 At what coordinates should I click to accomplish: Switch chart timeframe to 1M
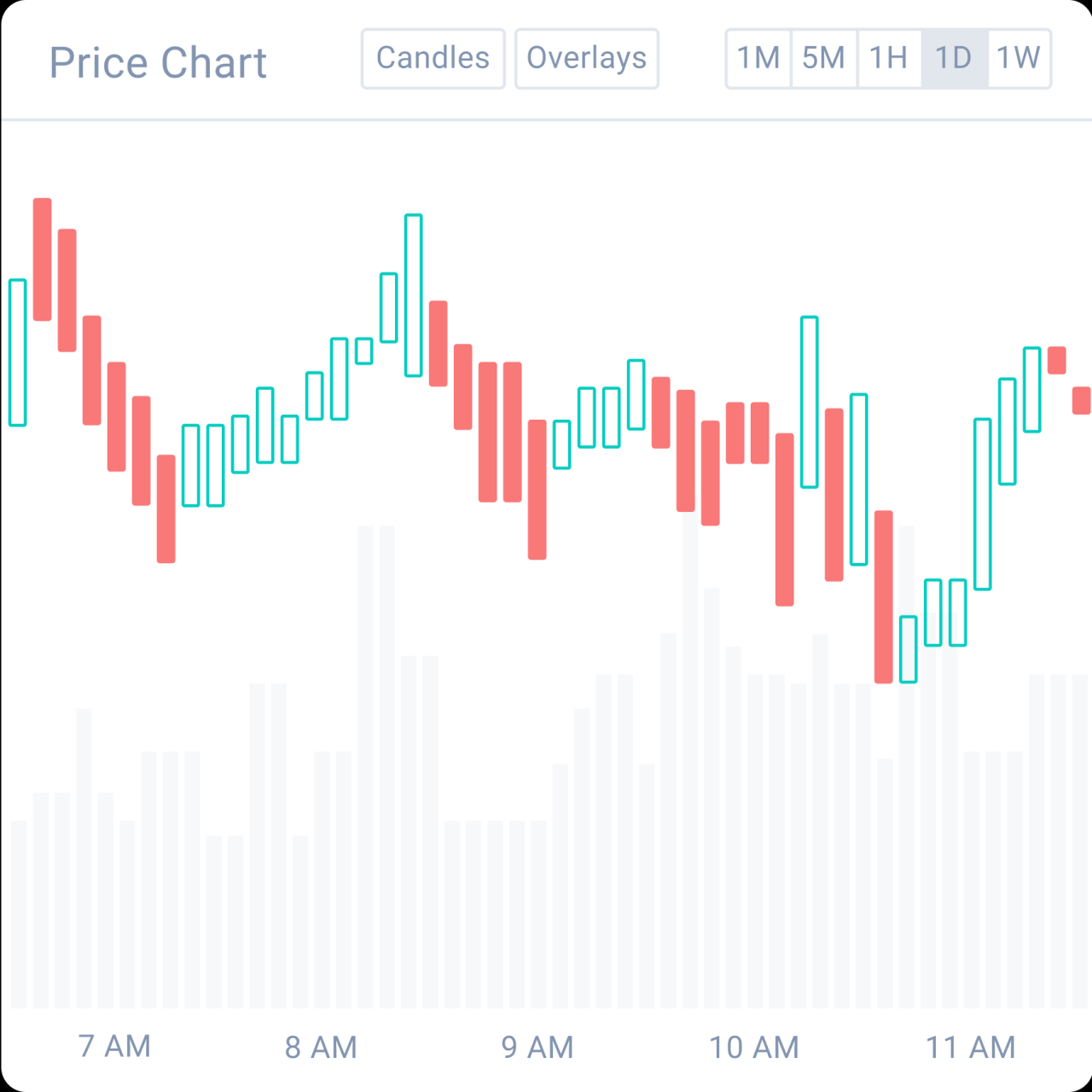758,58
